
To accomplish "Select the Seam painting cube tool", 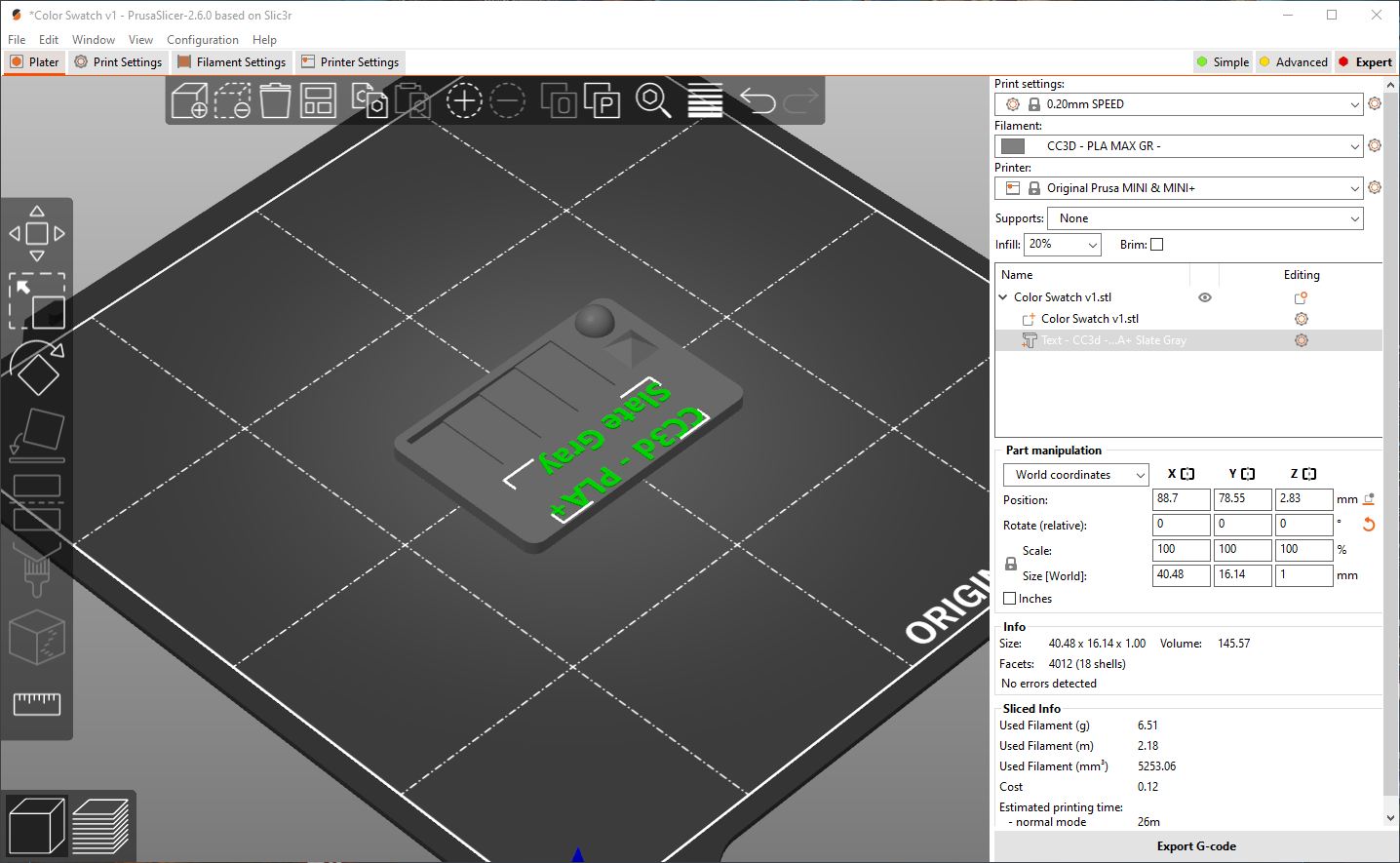I will click(x=37, y=637).
